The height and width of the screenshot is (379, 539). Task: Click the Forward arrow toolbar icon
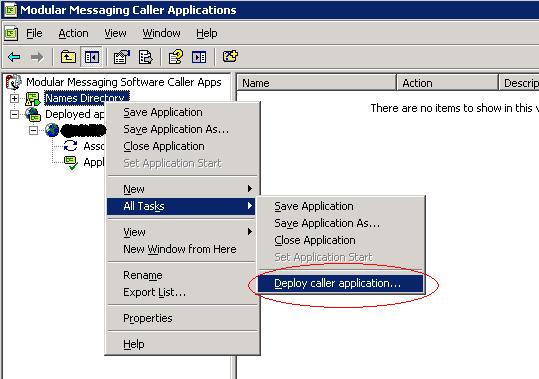tap(37, 57)
